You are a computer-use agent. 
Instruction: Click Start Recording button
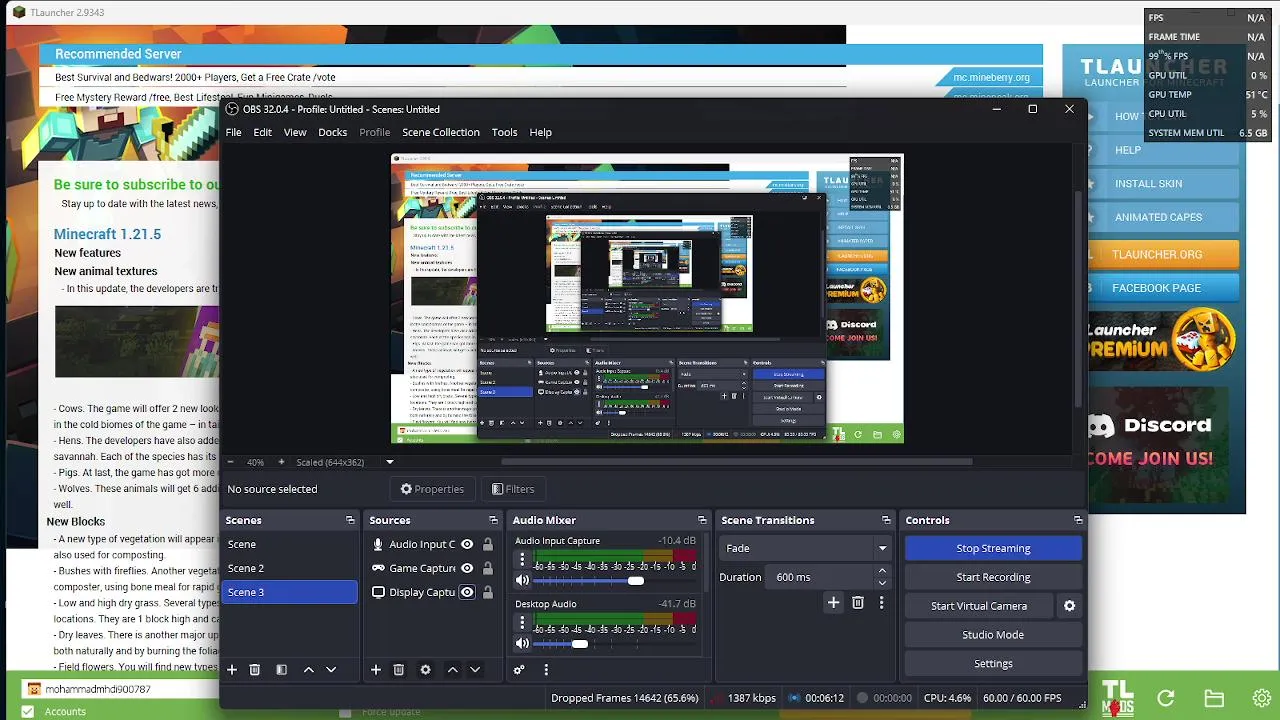[993, 577]
